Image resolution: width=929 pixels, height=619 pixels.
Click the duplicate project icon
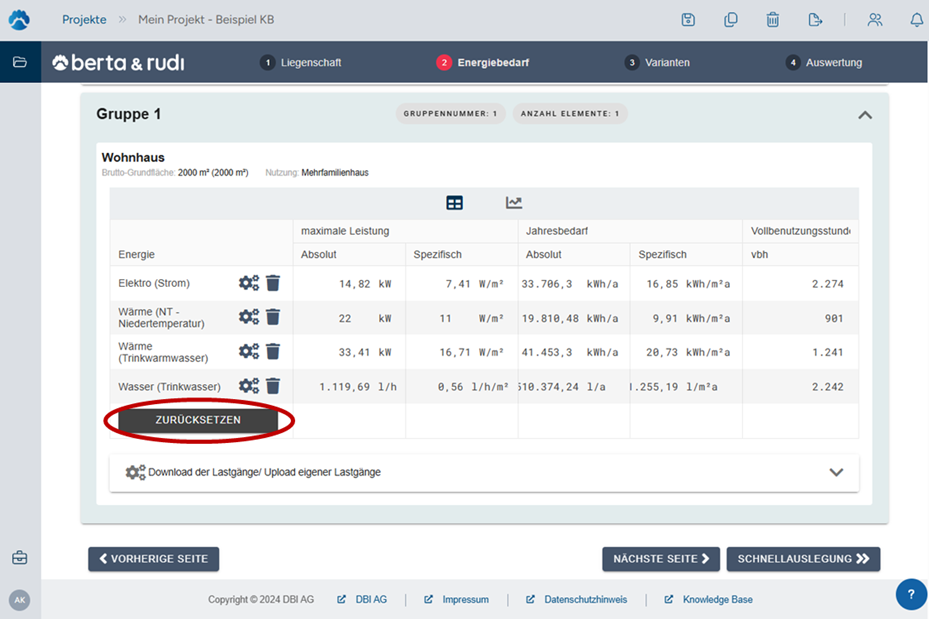(x=731, y=20)
